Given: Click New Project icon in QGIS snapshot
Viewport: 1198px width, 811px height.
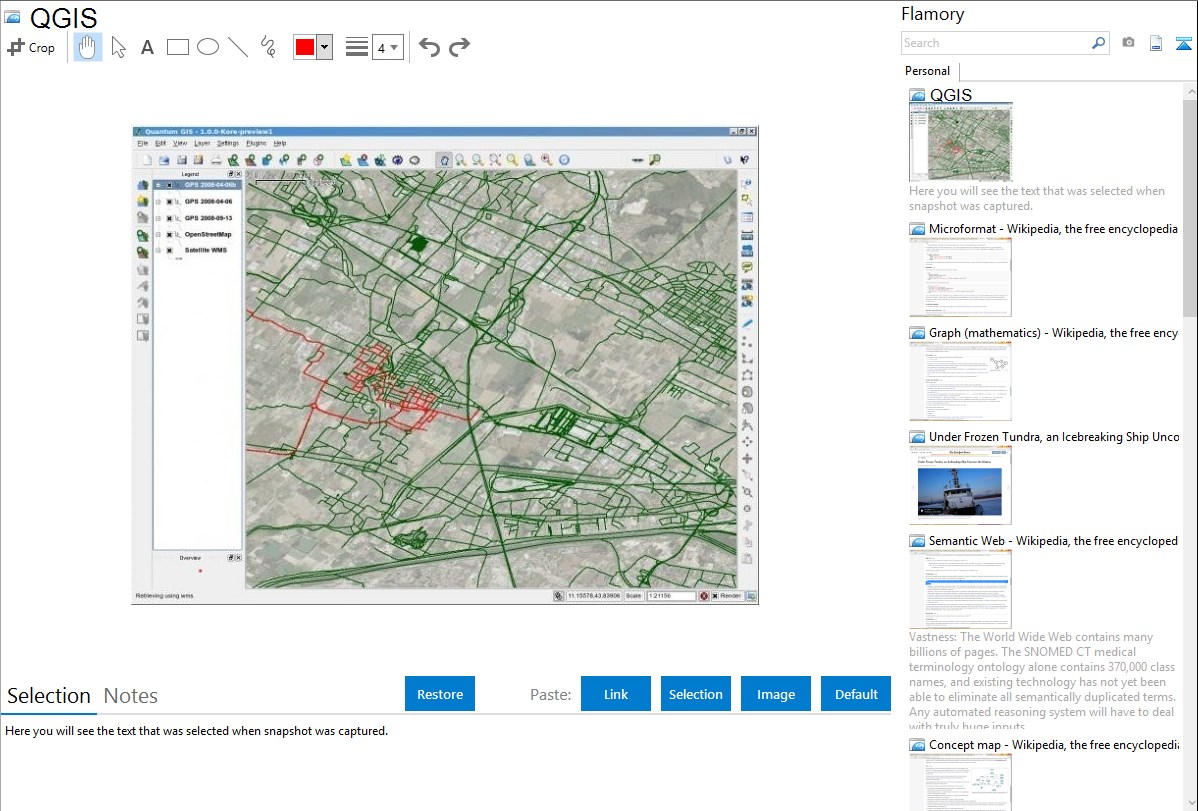Looking at the screenshot, I should [x=147, y=160].
